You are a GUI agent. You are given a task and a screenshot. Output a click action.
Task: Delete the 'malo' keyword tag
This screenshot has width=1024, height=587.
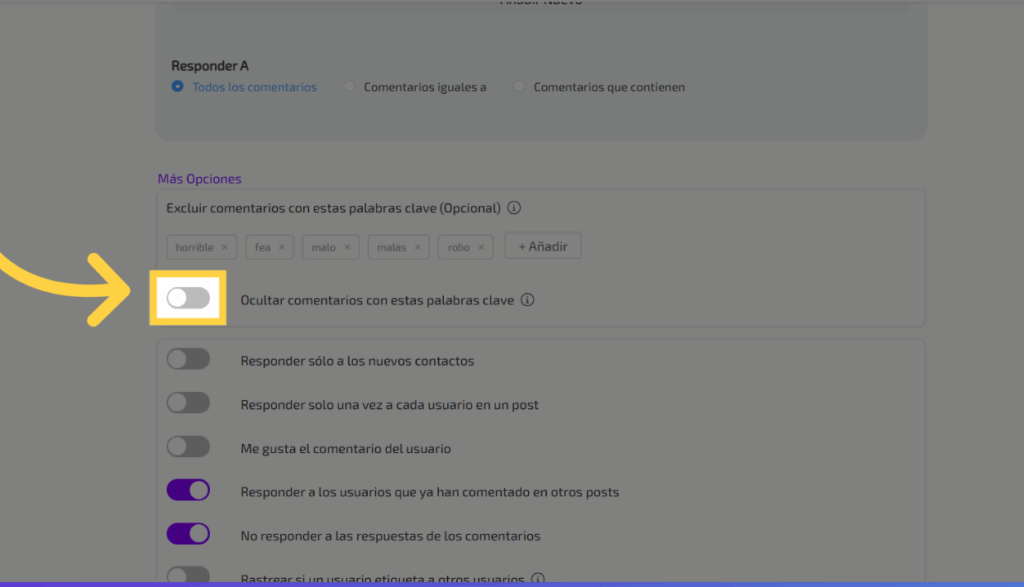[347, 247]
